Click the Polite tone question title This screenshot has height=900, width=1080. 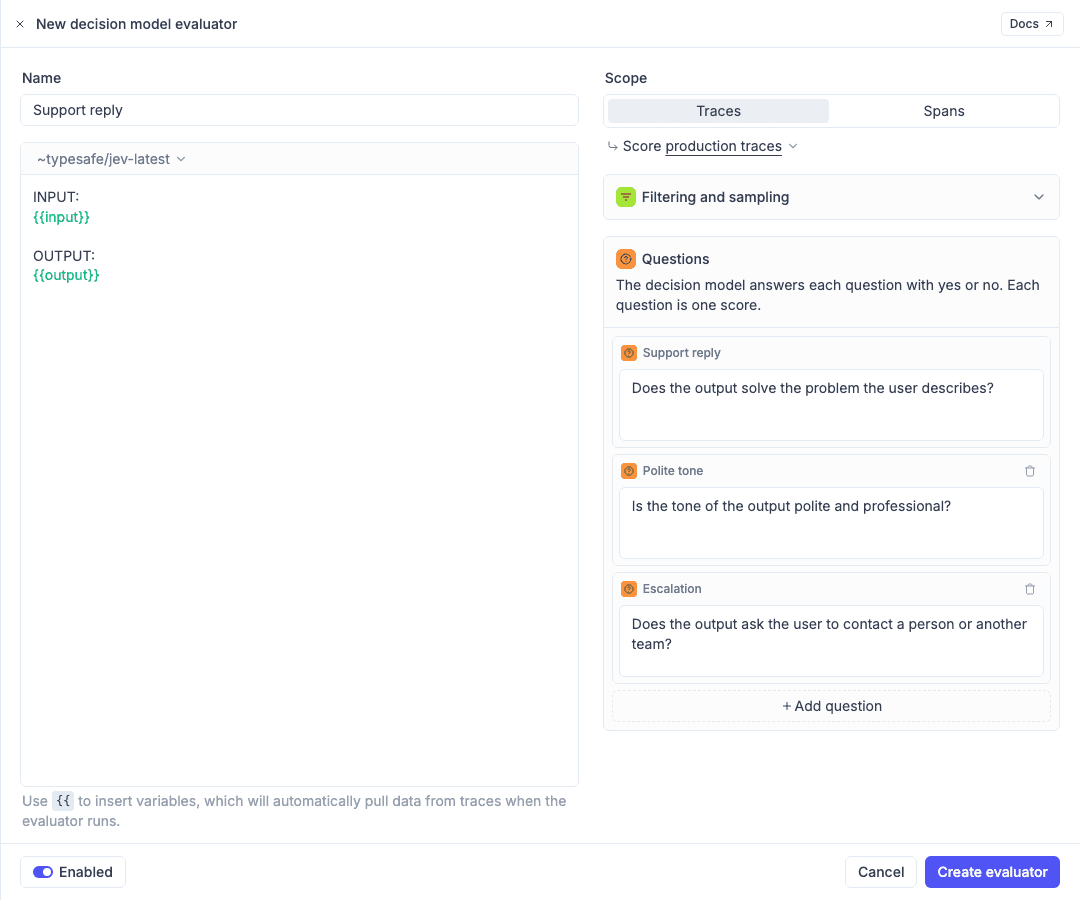(672, 471)
